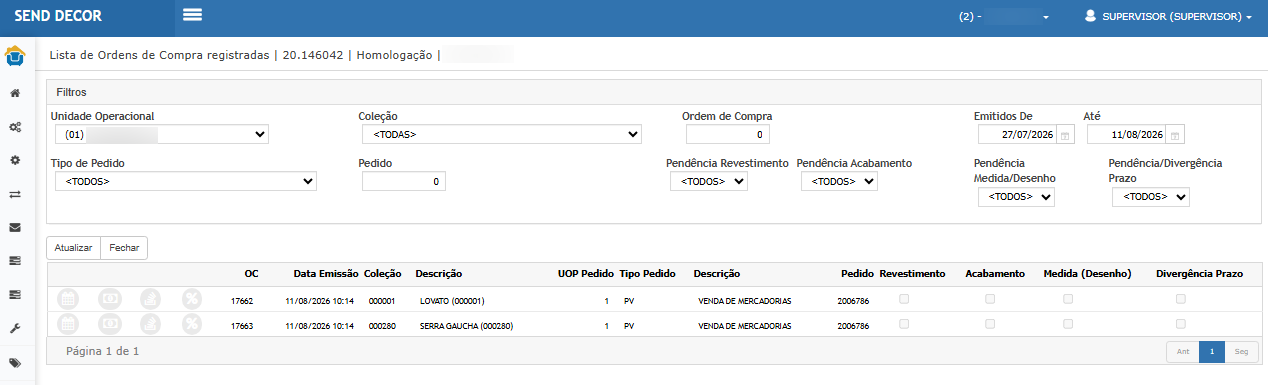The image size is (1268, 385).
Task: Open the Pendência Revestimento dropdown
Action: click(x=709, y=181)
